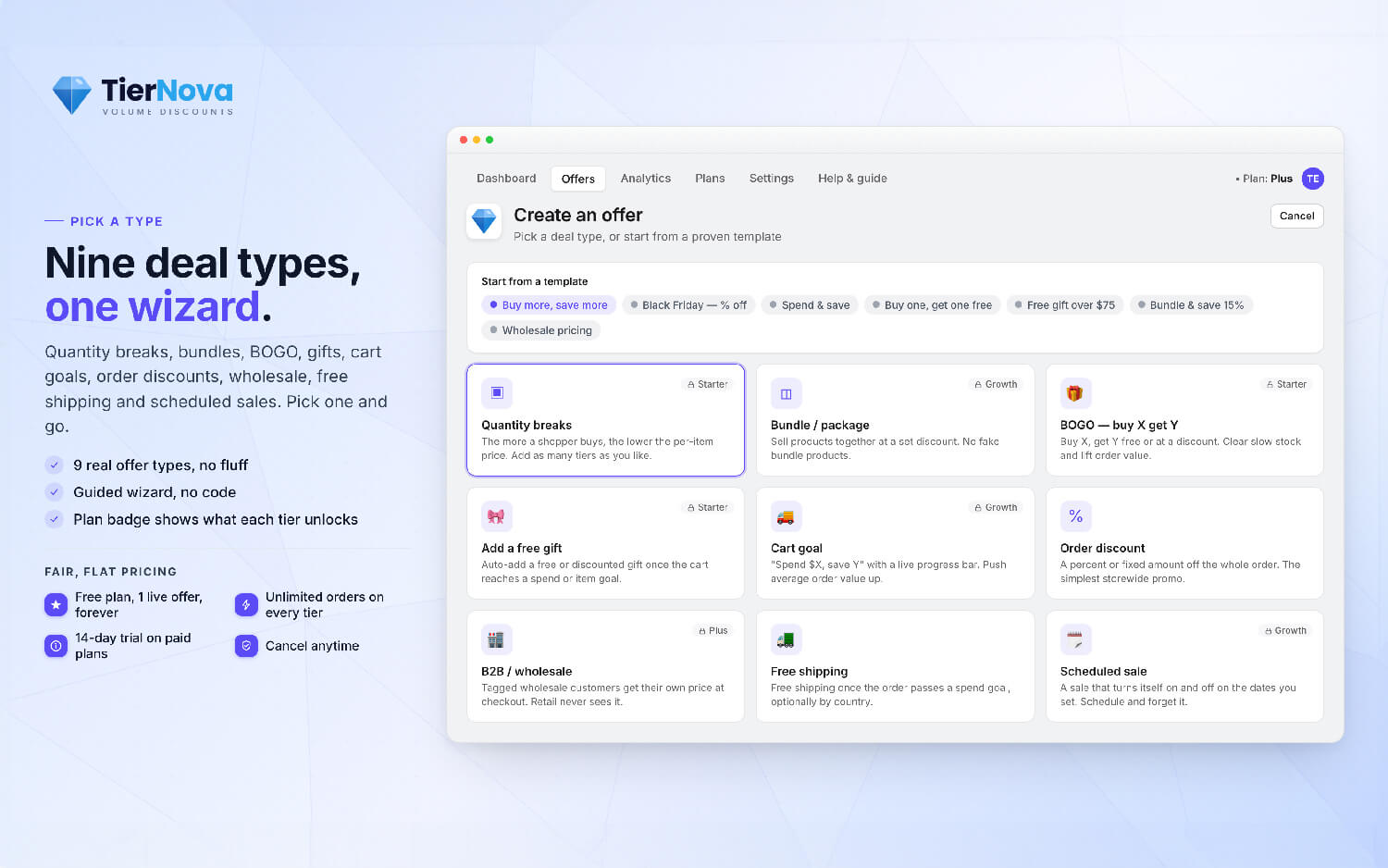Choose the Buy one, get one free template
Viewport: 1388px width, 868px height.
(x=932, y=305)
